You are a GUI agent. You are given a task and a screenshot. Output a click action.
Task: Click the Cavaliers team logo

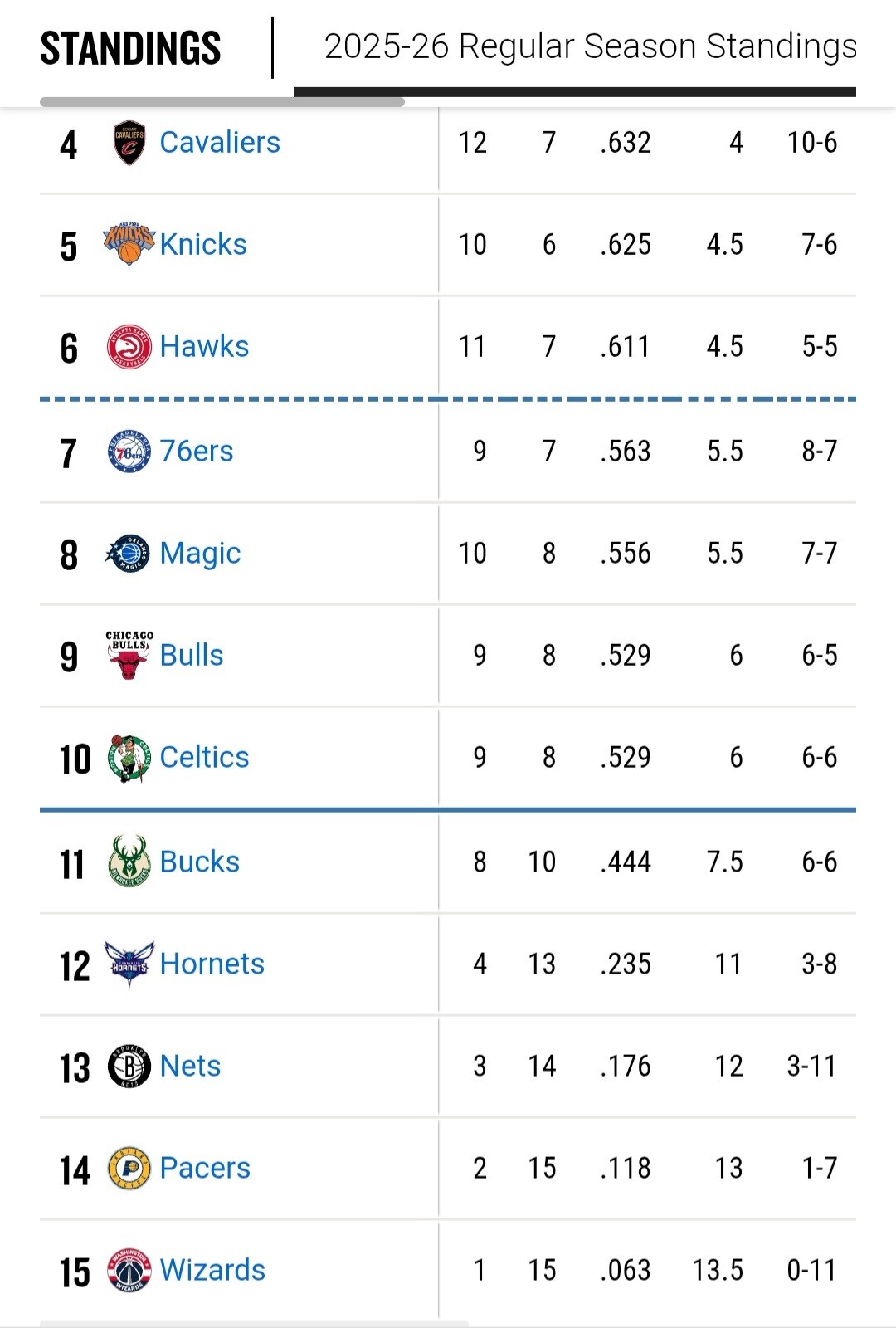(129, 143)
